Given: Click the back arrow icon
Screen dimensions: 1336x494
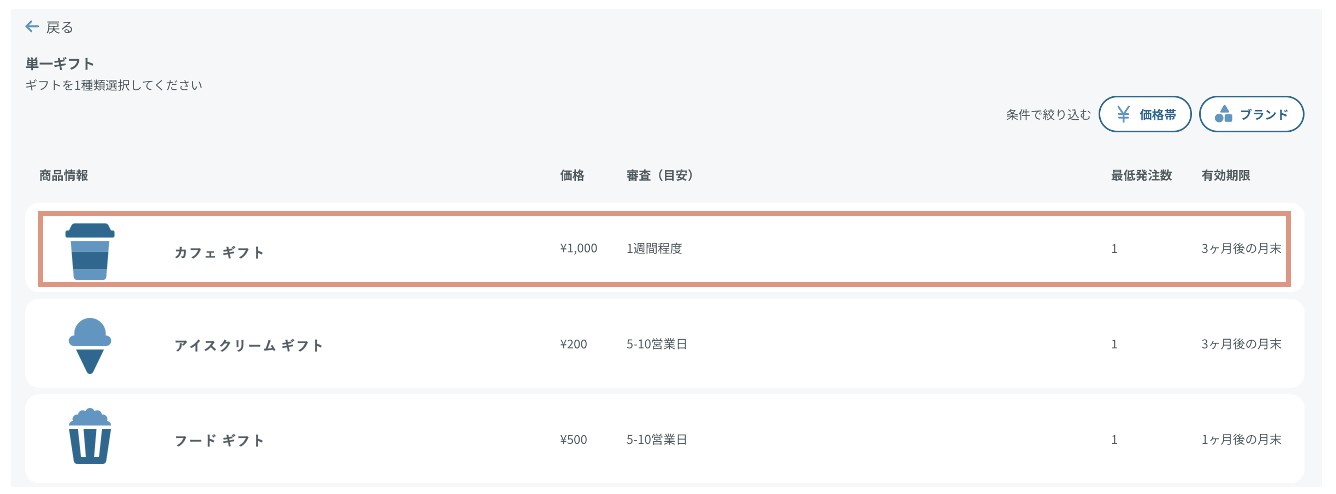Looking at the screenshot, I should pyautogui.click(x=32, y=27).
